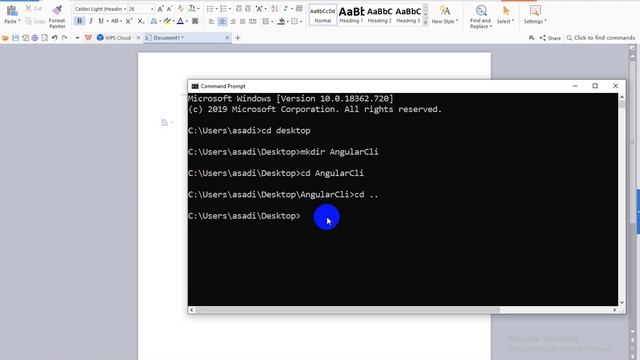The width and height of the screenshot is (640, 360).
Task: Decrease font size with shrink-font icon
Action: (169, 9)
